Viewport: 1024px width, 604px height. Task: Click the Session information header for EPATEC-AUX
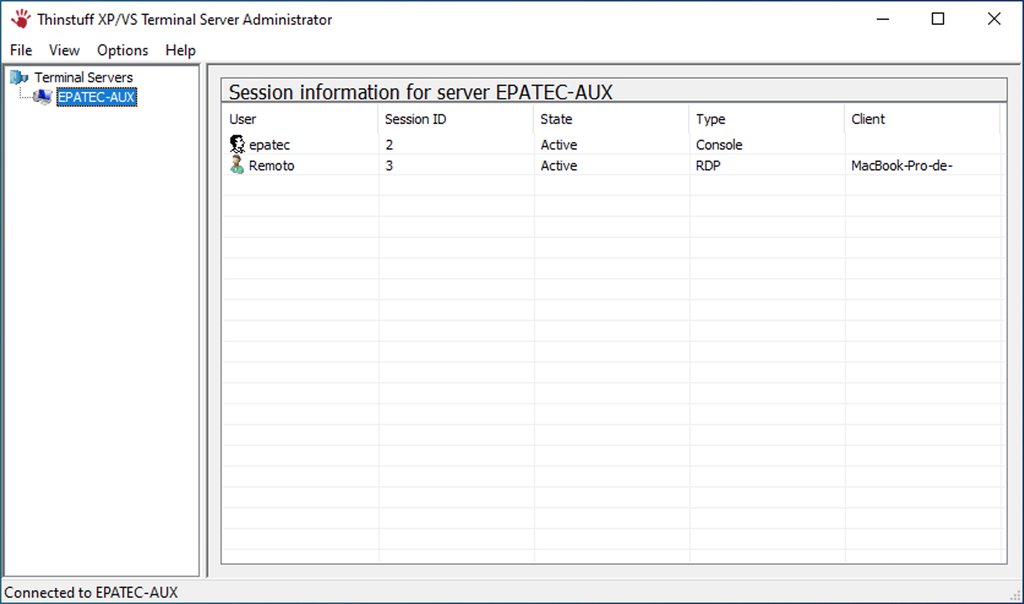pos(421,92)
